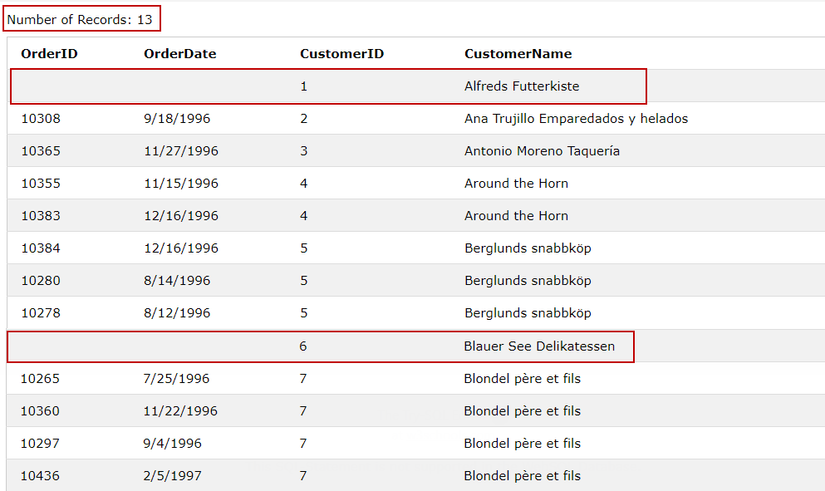Select order ID 10365
Image resolution: width=825 pixels, height=491 pixels.
click(x=41, y=151)
